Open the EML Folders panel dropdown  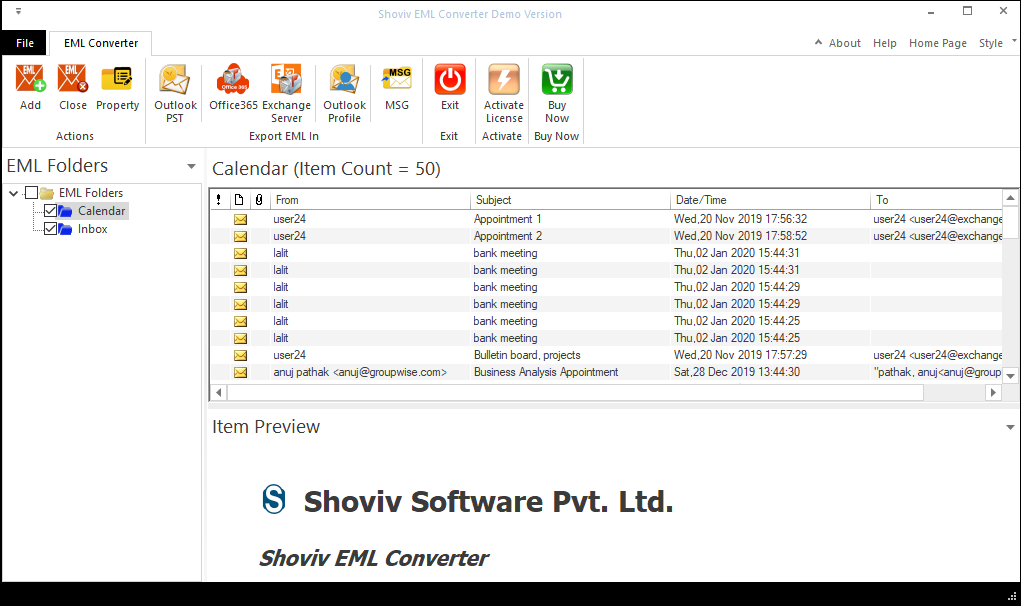point(191,166)
